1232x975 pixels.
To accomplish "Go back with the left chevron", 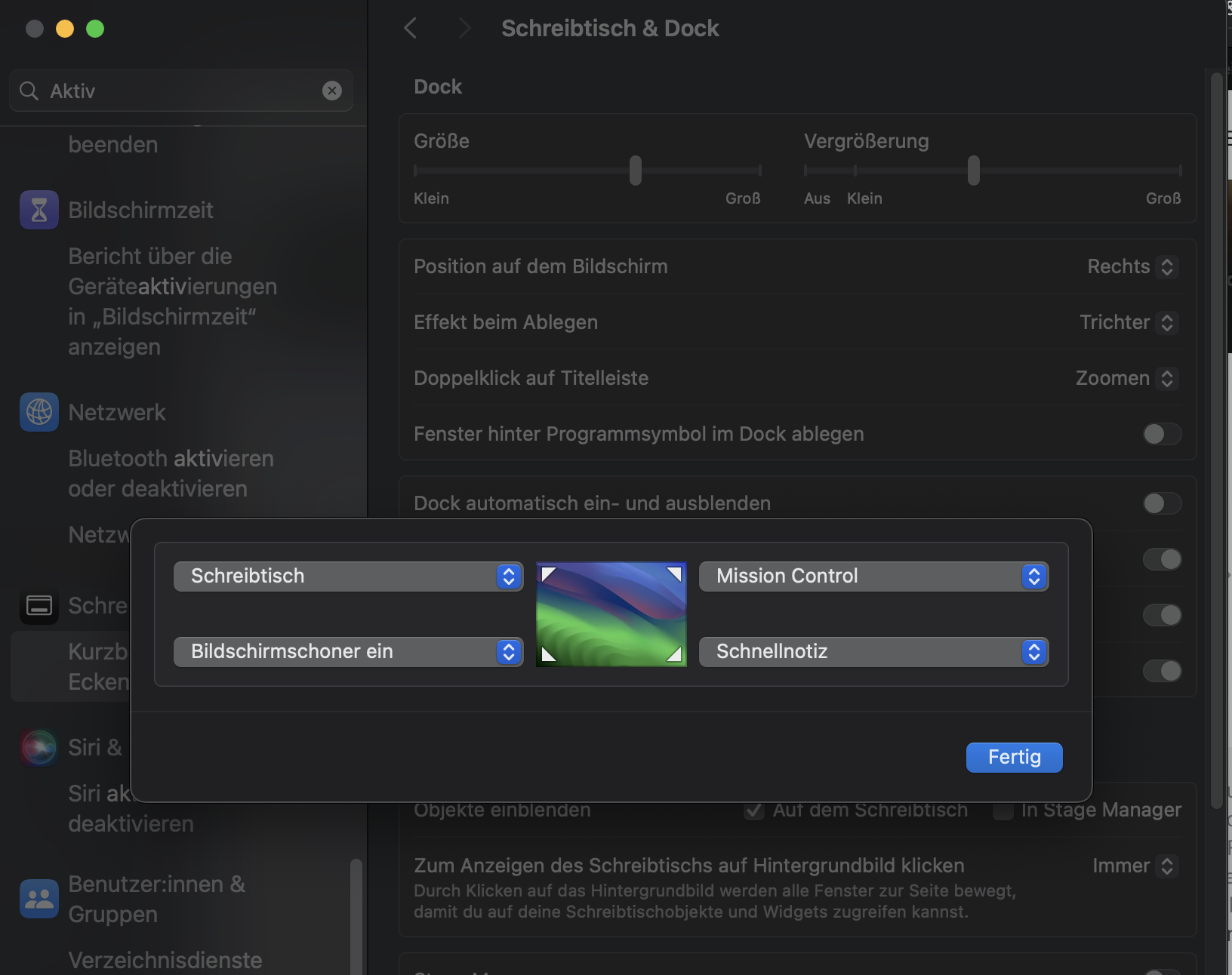I will click(x=411, y=29).
